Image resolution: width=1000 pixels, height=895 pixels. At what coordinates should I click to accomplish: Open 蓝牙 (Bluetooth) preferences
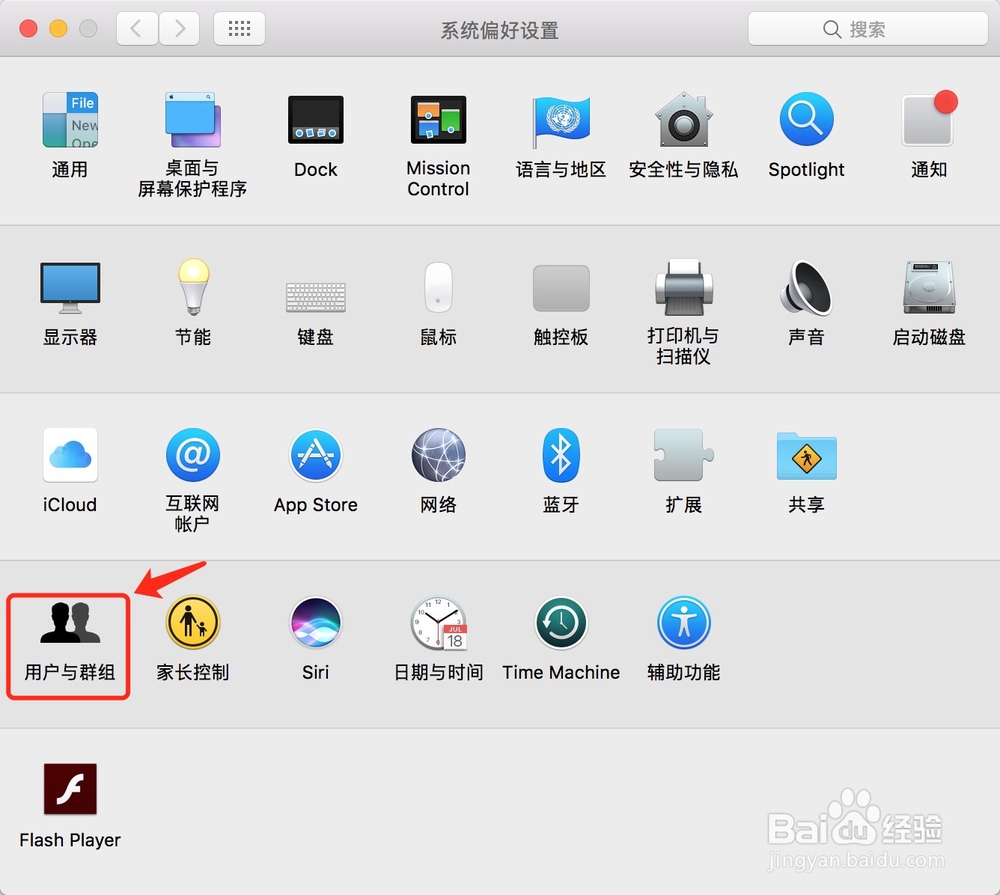pyautogui.click(x=561, y=455)
